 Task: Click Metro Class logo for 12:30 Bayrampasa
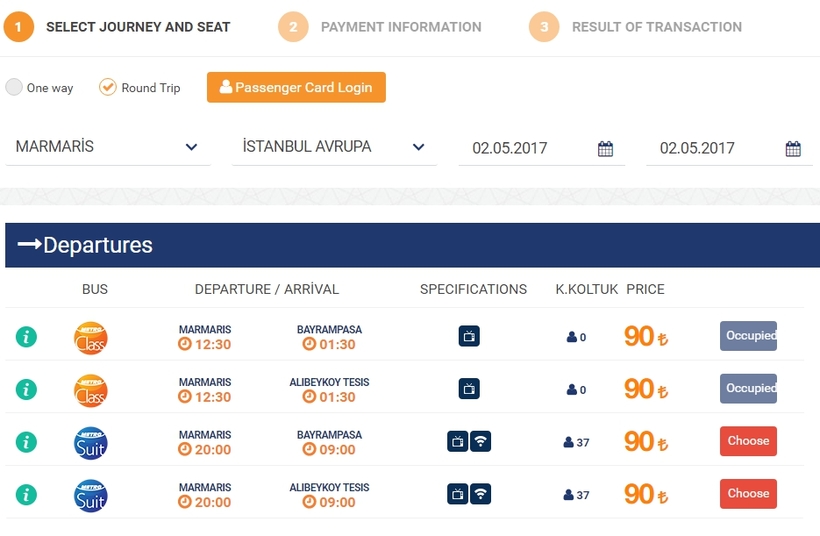click(90, 338)
